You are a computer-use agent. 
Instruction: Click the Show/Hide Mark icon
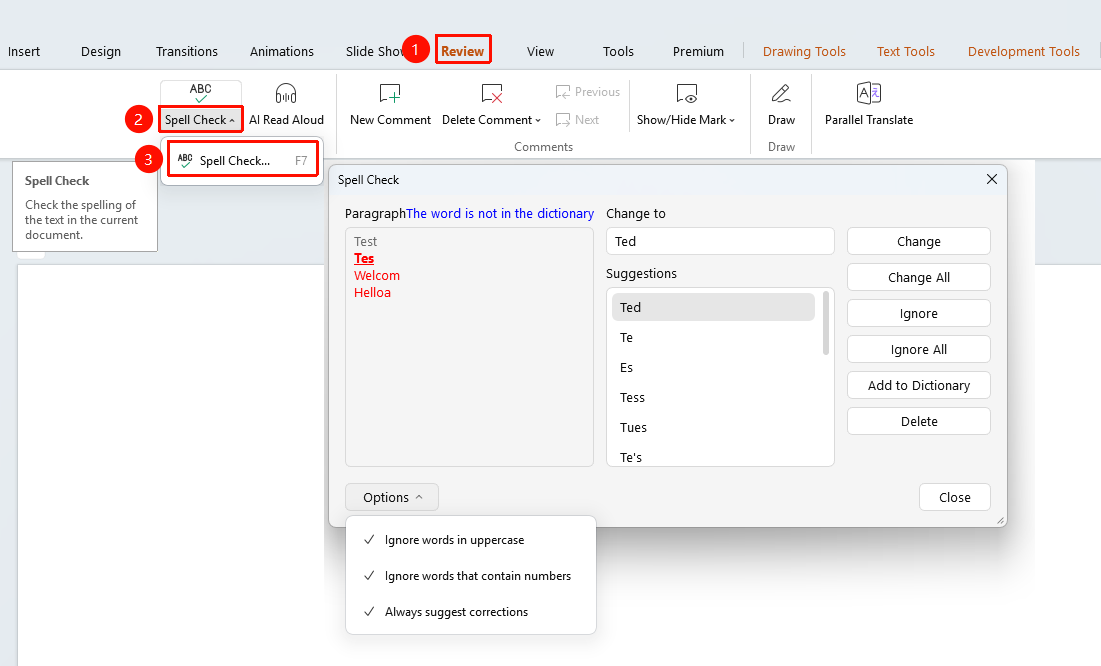click(686, 93)
